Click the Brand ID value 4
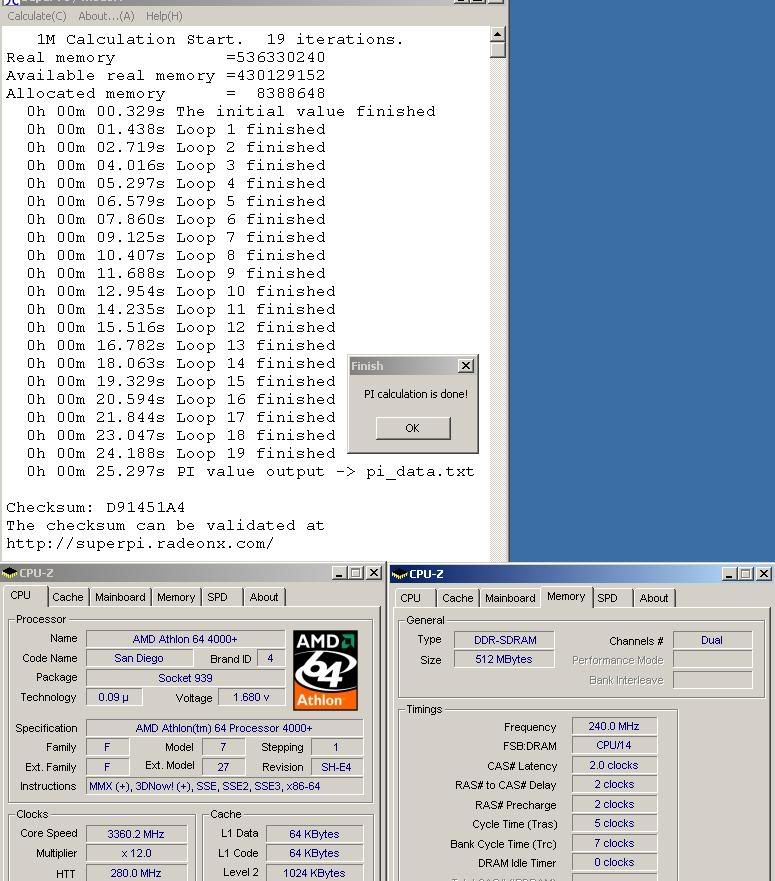This screenshot has height=881, width=775. [x=270, y=658]
